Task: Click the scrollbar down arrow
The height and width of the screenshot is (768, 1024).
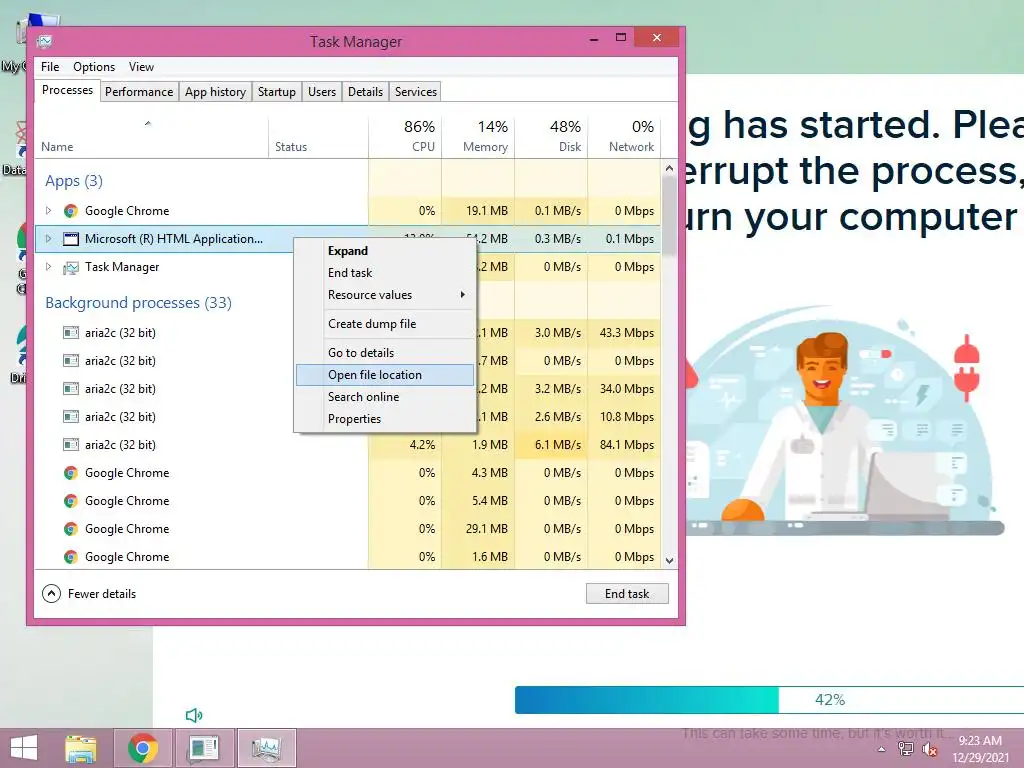Action: (669, 560)
